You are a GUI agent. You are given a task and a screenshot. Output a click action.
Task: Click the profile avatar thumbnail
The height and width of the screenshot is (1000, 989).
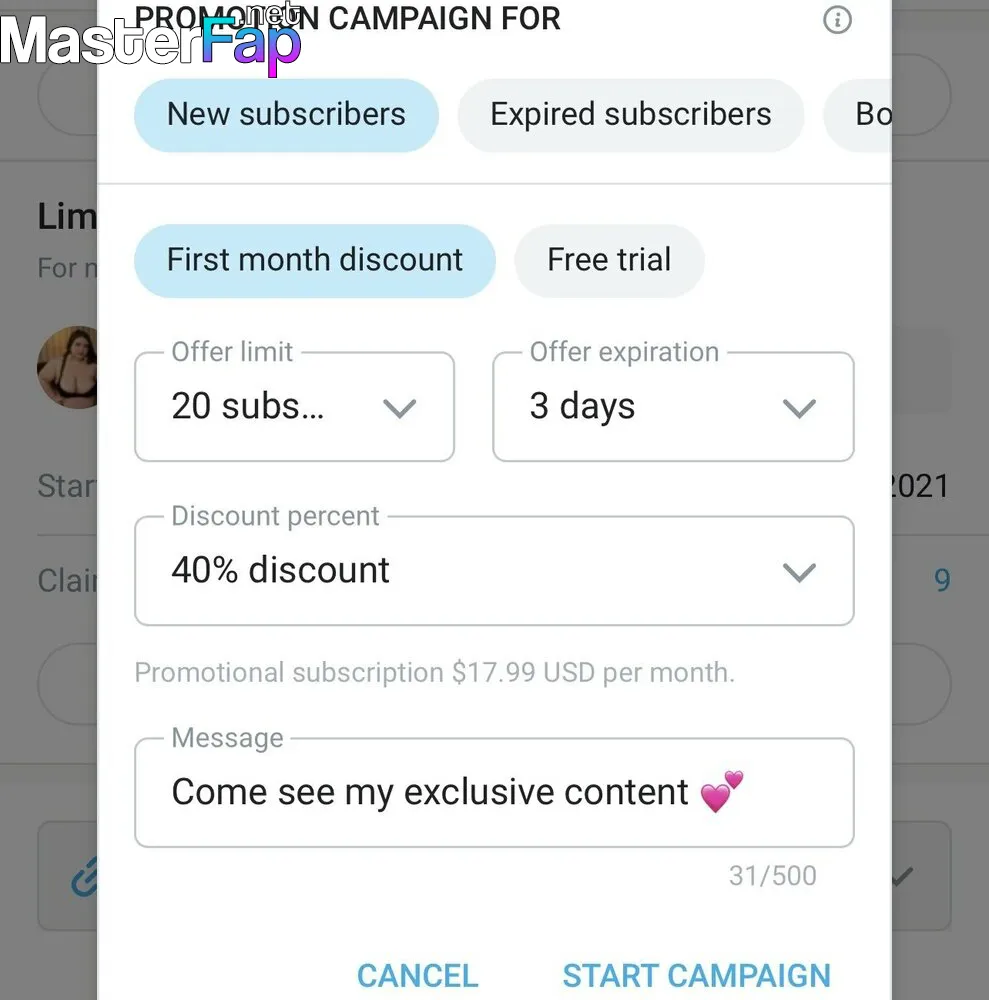(x=68, y=367)
